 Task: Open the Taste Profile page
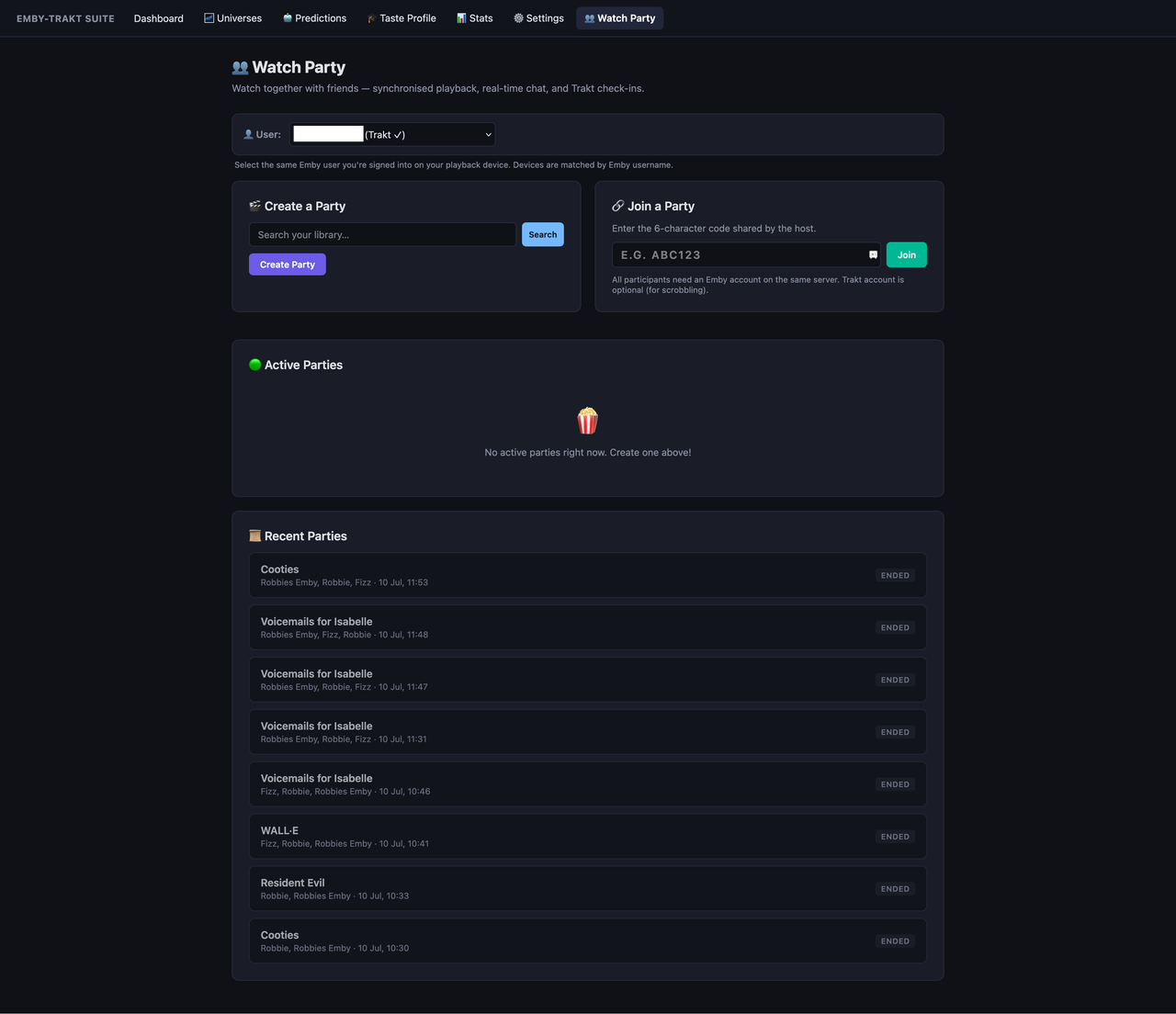pos(401,18)
